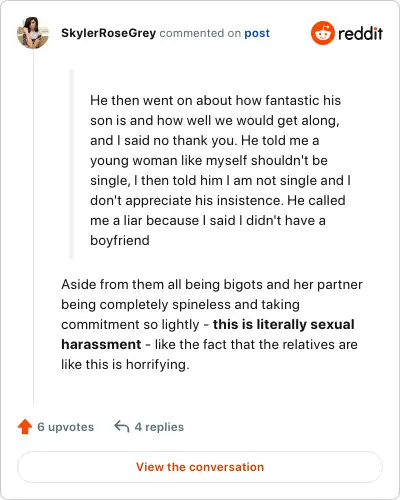Click the final line "like this is horrifying."
Viewport: 400px width, 500px height.
click(x=125, y=364)
